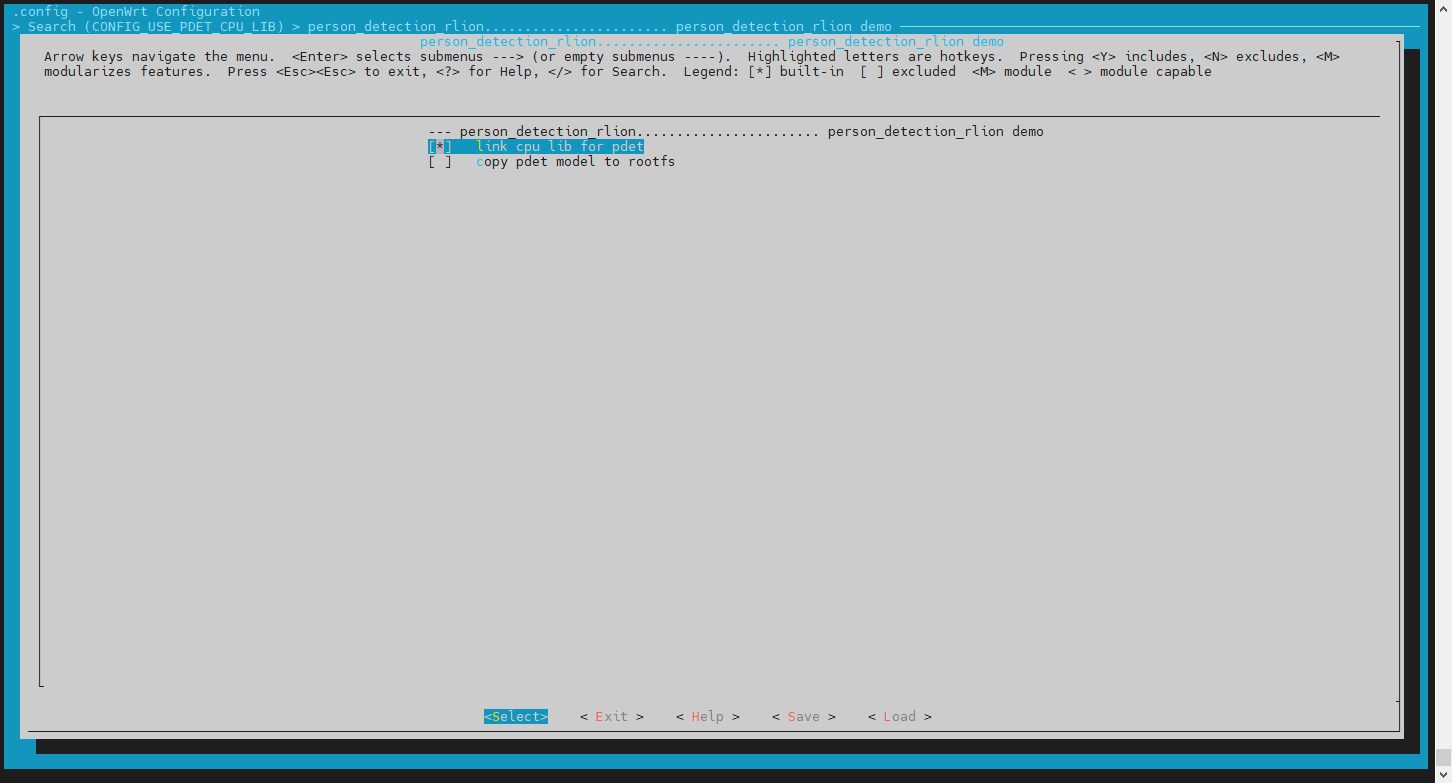Viewport: 1452px width, 783px height.
Task: Click the terminal scrollbar thumb
Action: click(1443, 757)
